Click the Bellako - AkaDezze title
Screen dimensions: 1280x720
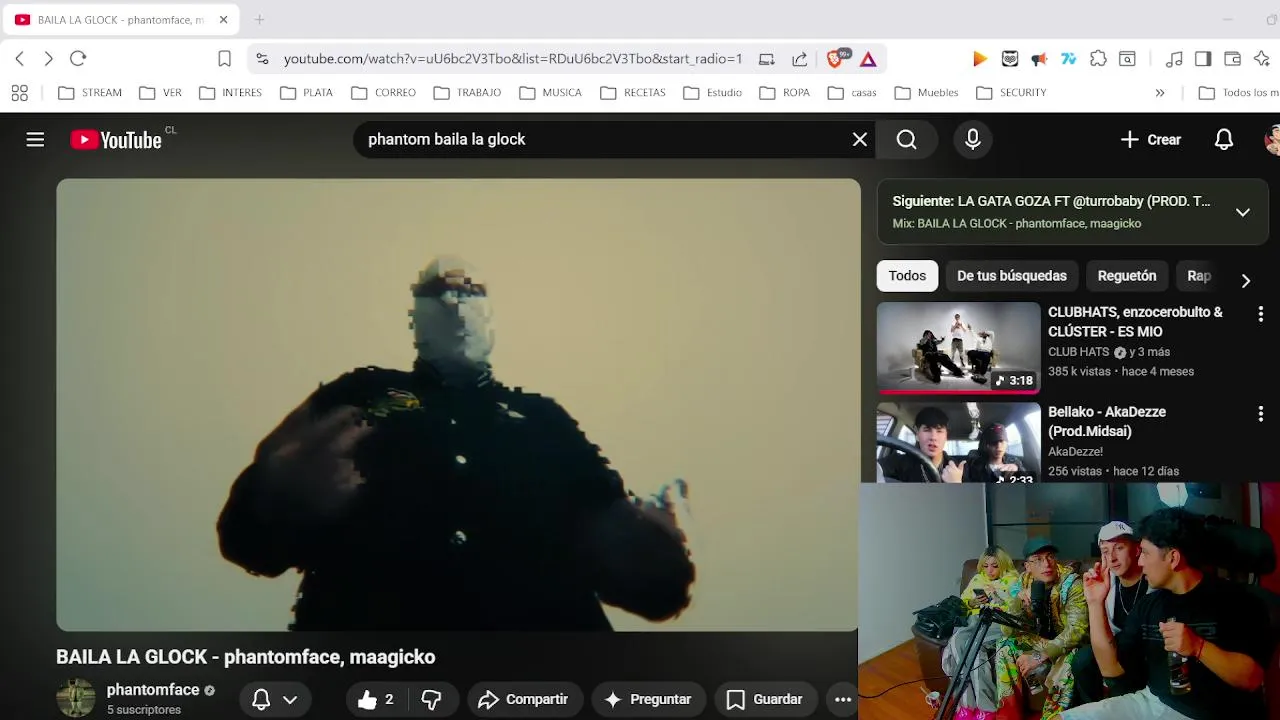[x=1107, y=421]
